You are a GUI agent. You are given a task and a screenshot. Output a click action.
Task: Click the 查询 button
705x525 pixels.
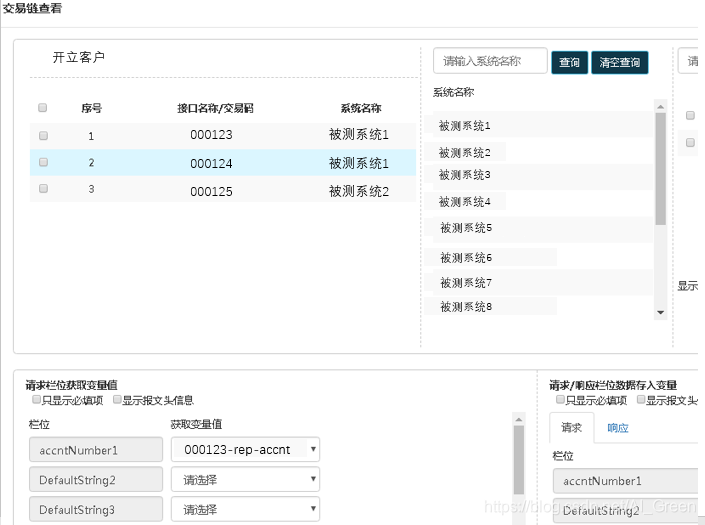click(x=569, y=62)
